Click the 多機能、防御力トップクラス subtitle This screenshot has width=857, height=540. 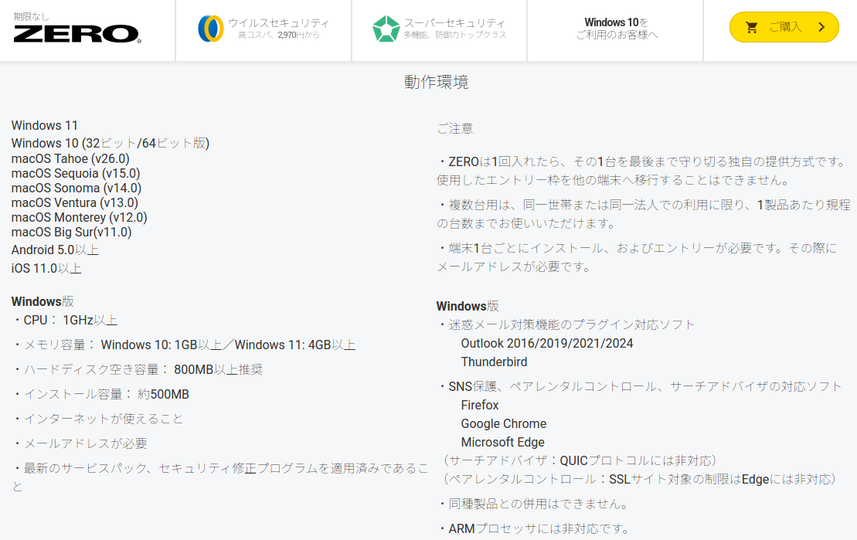(x=454, y=36)
